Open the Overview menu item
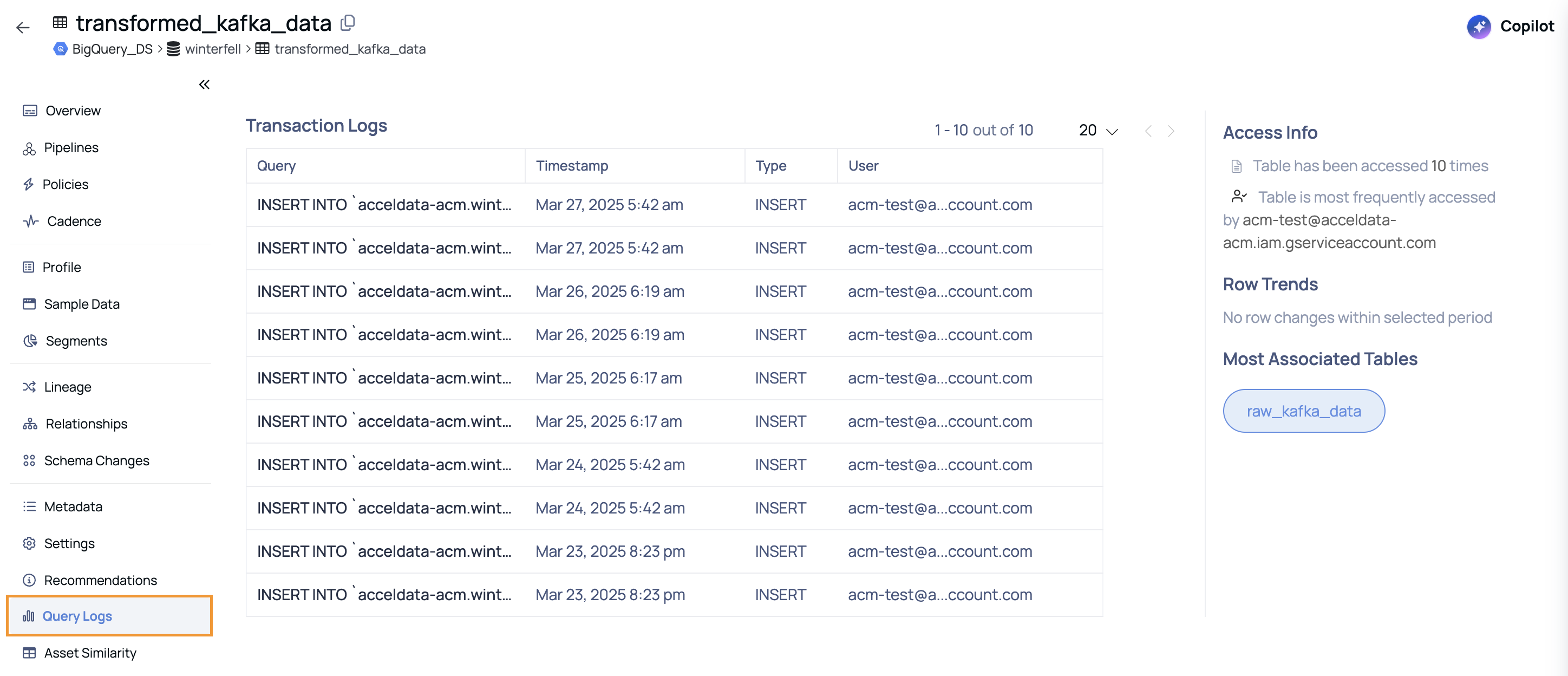The width and height of the screenshot is (1568, 676). 73,111
